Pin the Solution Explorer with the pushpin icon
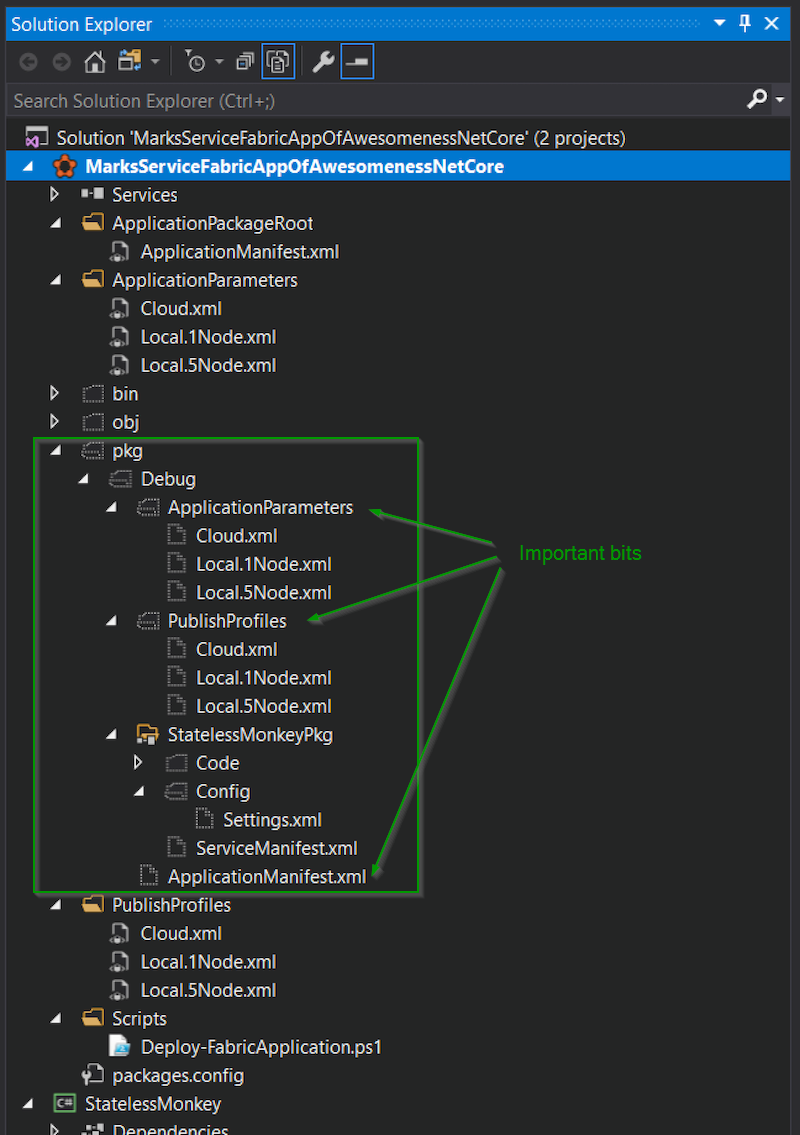 click(745, 24)
